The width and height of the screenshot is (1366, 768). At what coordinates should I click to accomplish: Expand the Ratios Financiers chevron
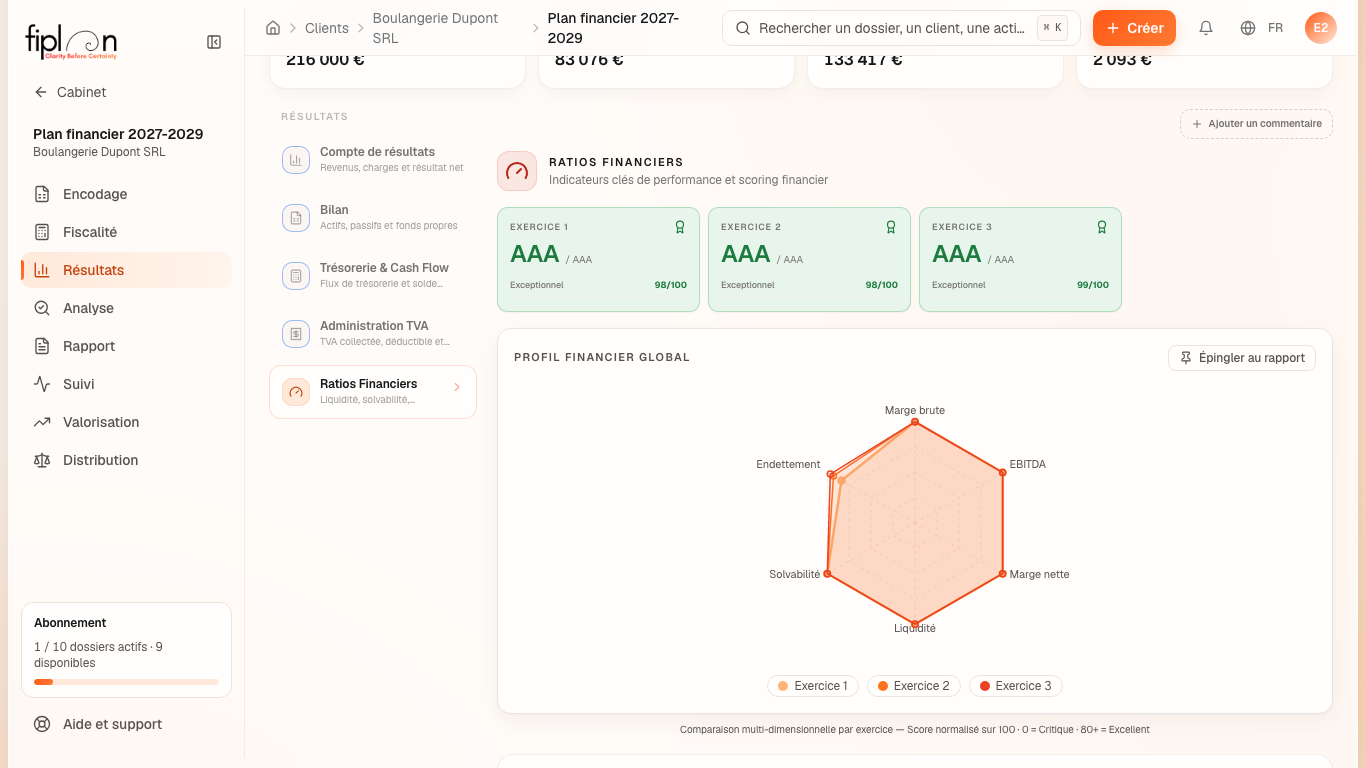tap(457, 387)
